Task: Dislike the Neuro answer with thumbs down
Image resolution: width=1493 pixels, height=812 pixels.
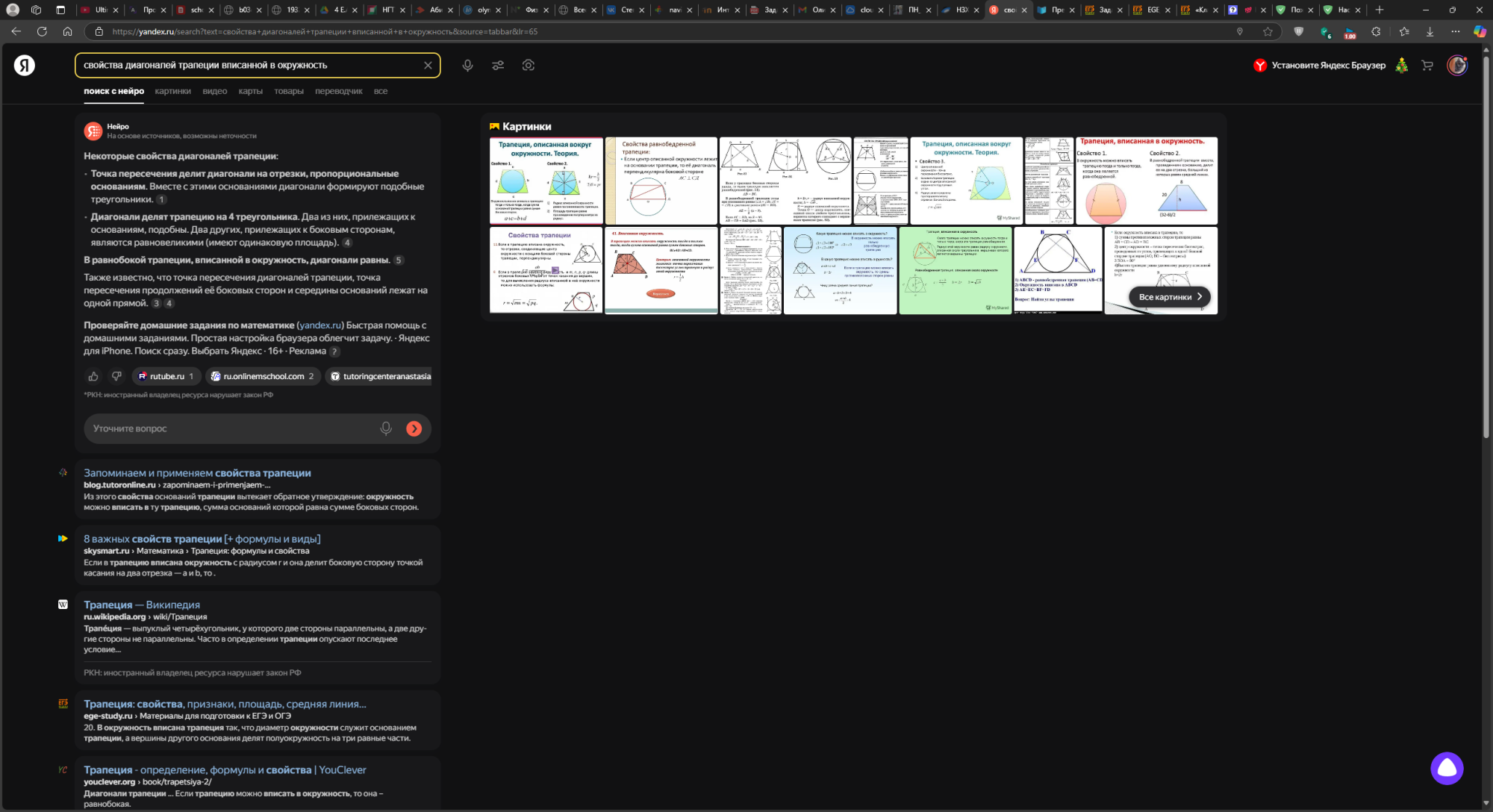Action: click(116, 376)
